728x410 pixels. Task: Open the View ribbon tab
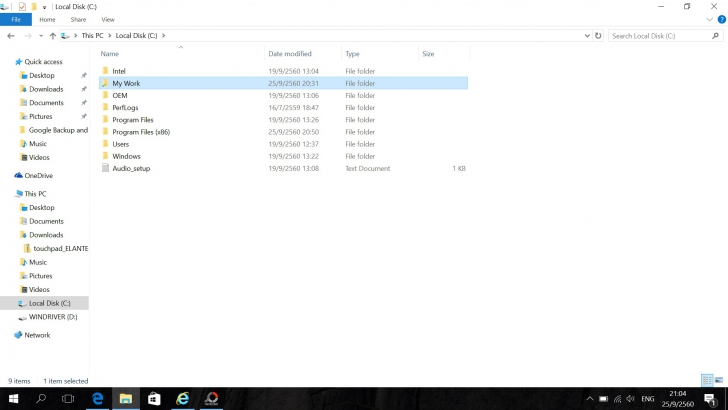coord(108,20)
